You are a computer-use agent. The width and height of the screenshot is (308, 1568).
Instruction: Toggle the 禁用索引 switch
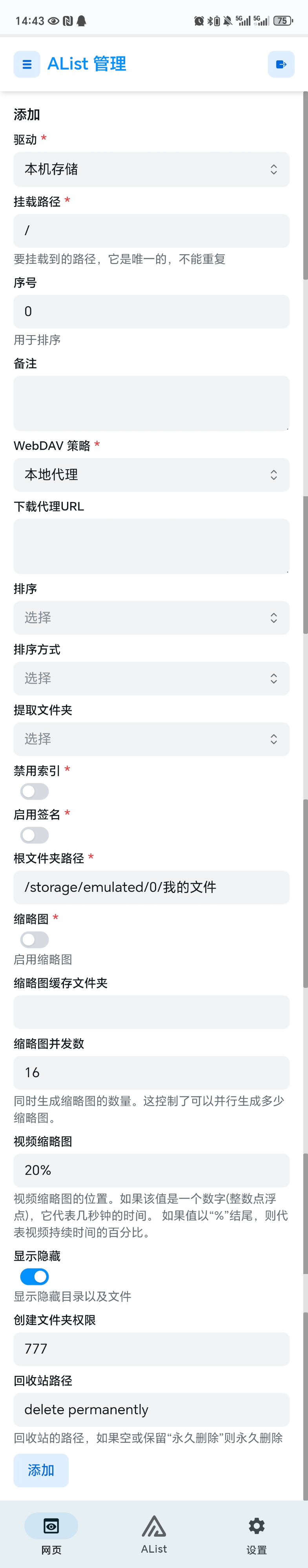tap(35, 791)
